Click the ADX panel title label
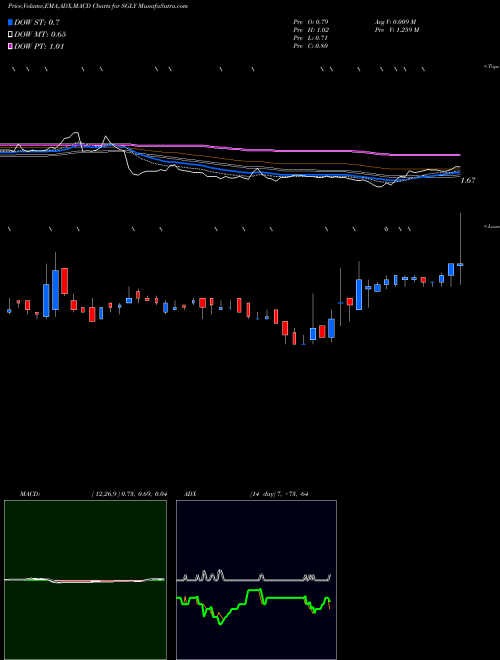Screen dimensions: 500x660 coord(190,494)
